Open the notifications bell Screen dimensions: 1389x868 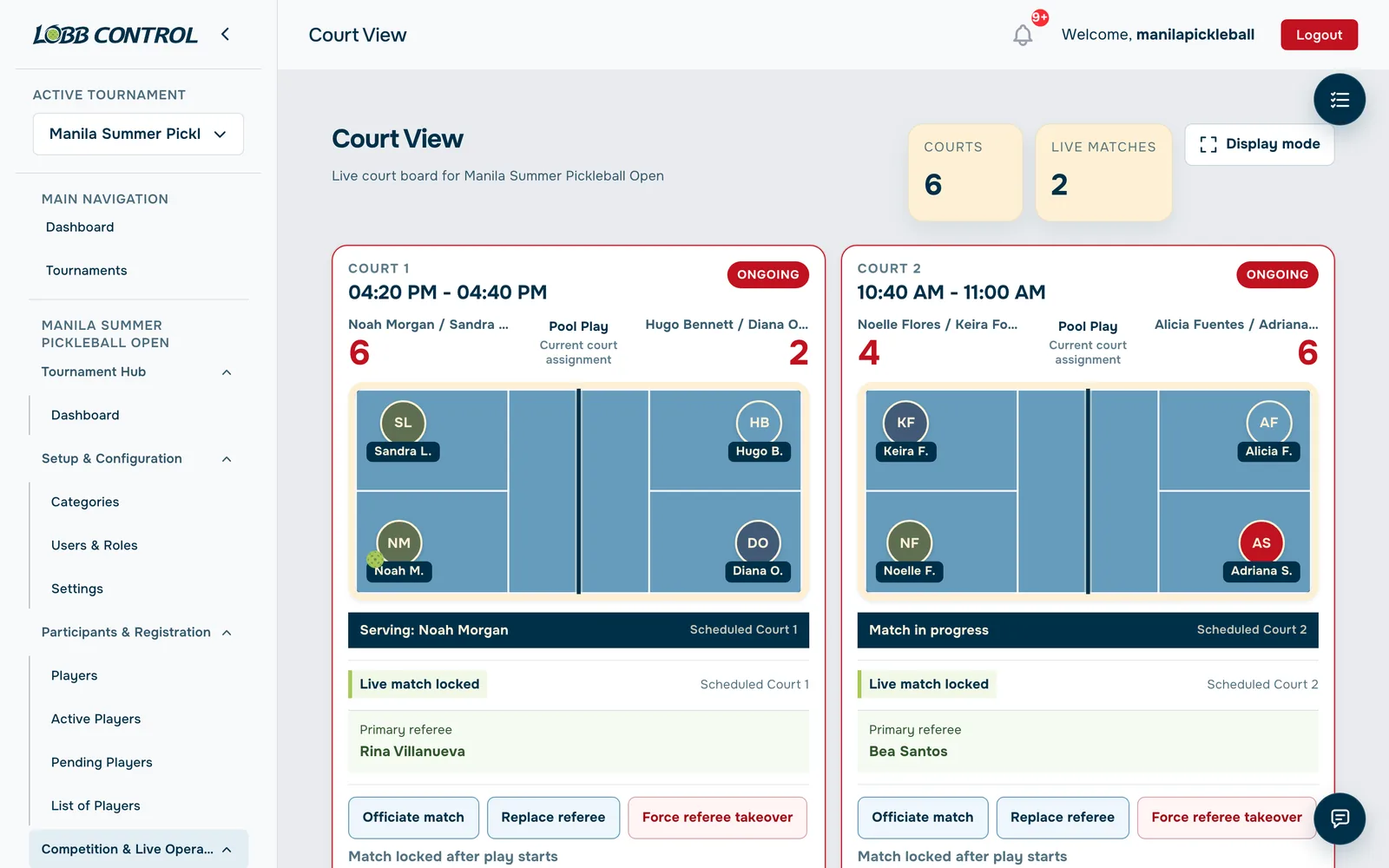(1023, 35)
